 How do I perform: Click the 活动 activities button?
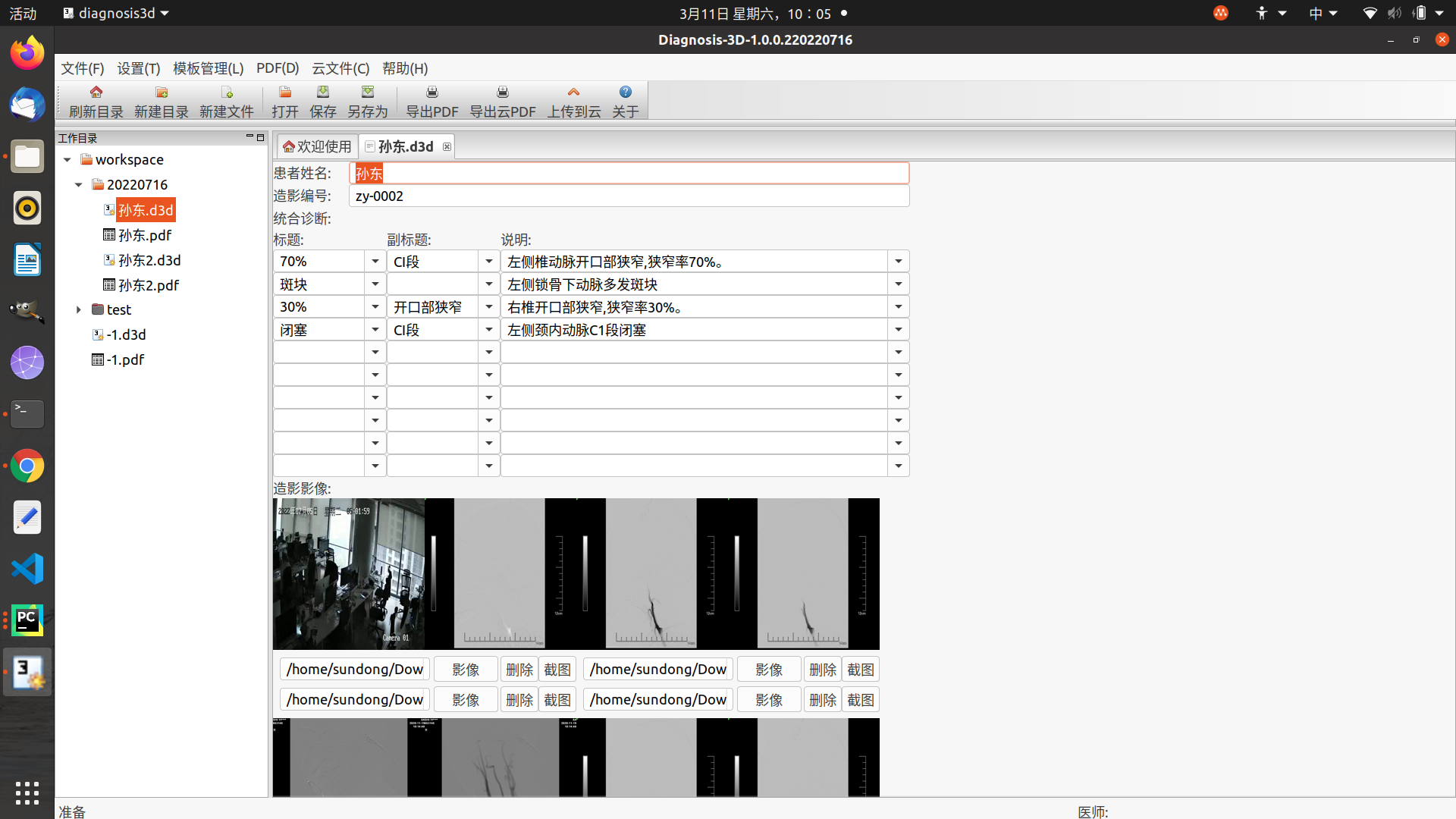tap(23, 14)
